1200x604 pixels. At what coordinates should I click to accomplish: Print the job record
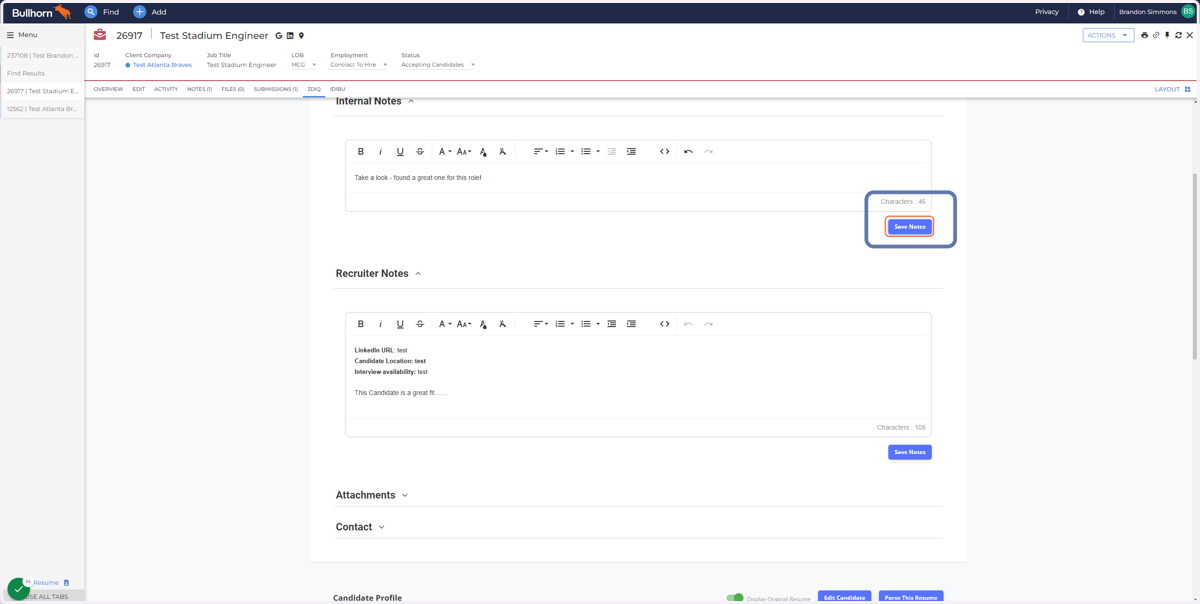pyautogui.click(x=1145, y=35)
